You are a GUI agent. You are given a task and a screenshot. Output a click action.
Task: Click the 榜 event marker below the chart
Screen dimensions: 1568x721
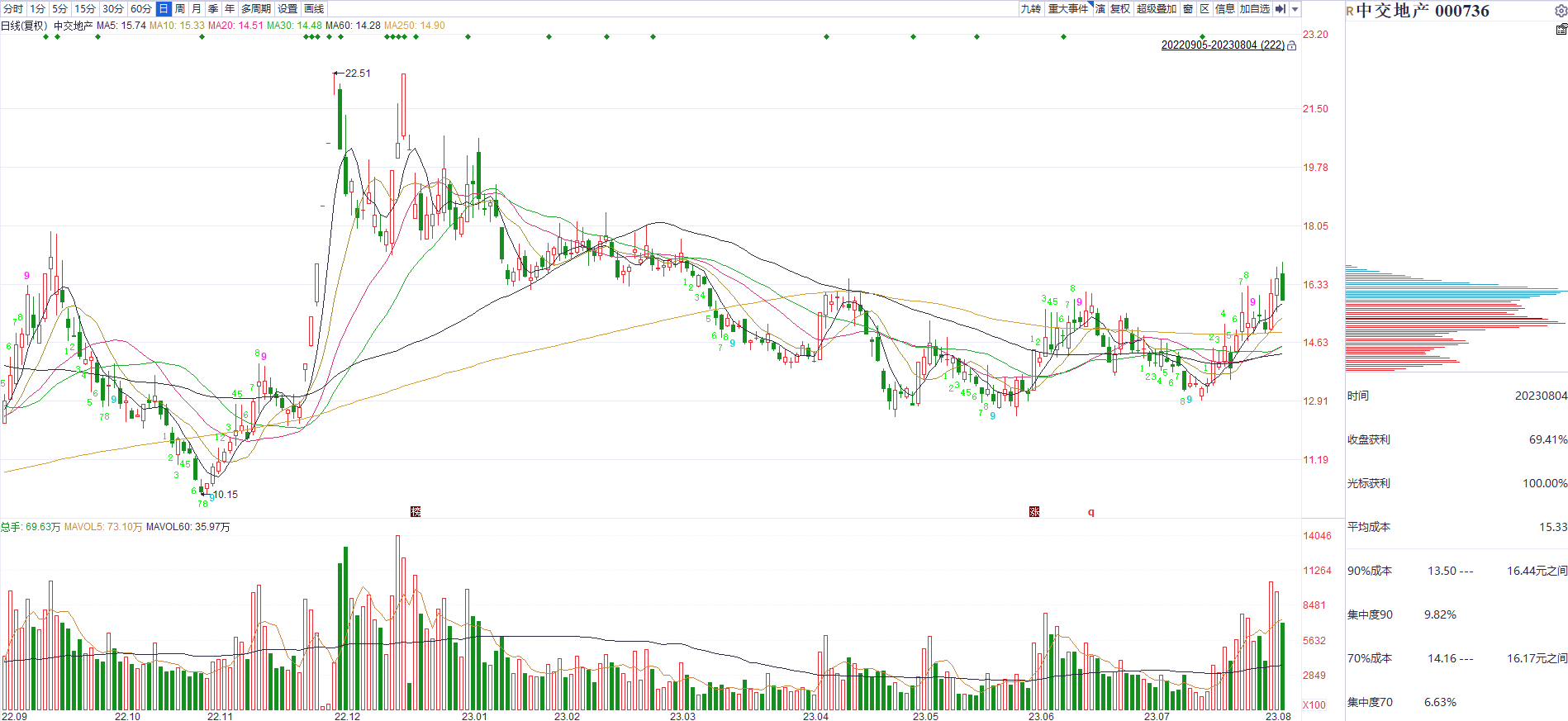416,512
